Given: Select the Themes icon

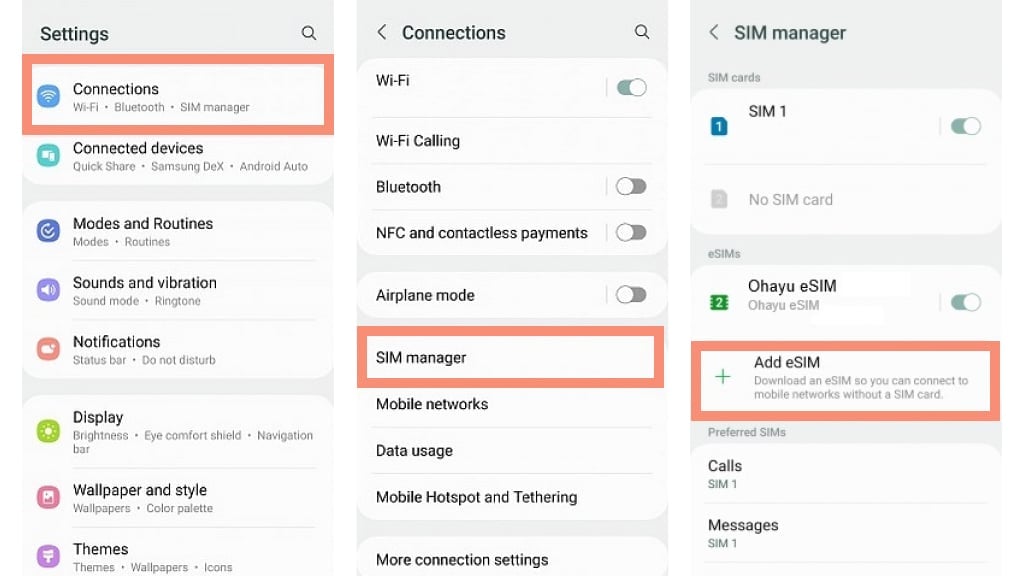Looking at the screenshot, I should [48, 557].
